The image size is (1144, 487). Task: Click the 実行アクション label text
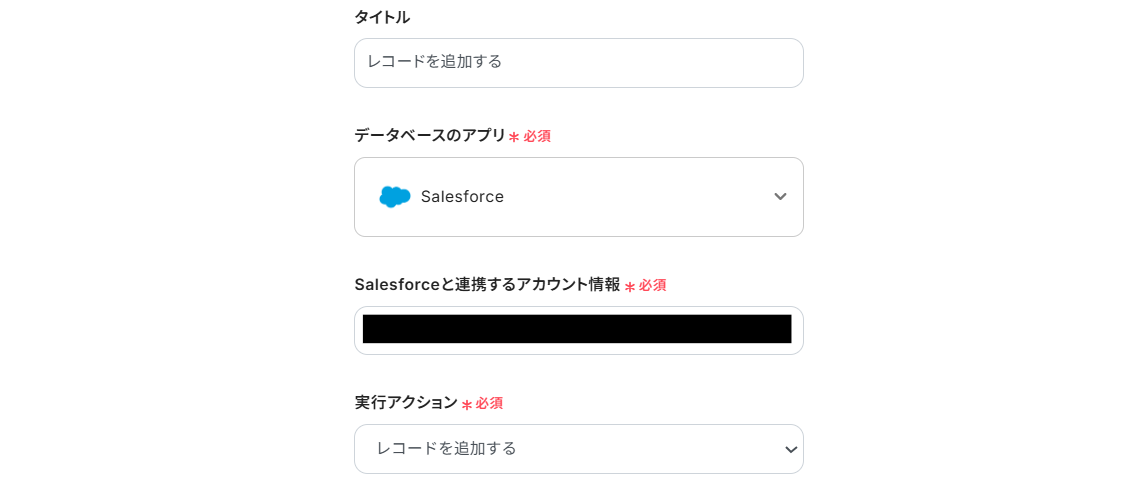pyautogui.click(x=406, y=402)
